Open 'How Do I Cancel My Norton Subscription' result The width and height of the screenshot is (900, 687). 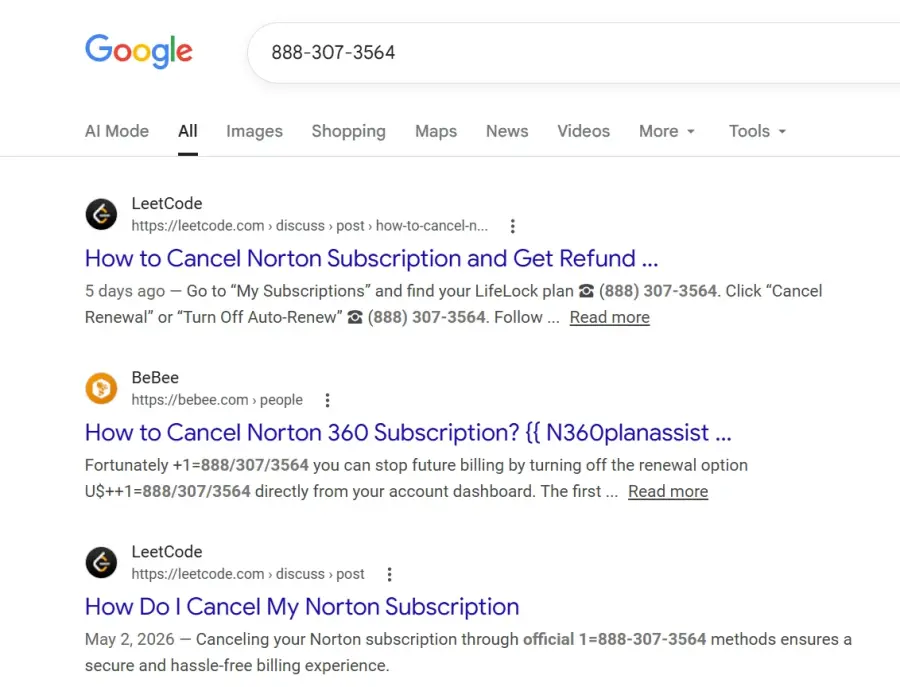click(302, 606)
